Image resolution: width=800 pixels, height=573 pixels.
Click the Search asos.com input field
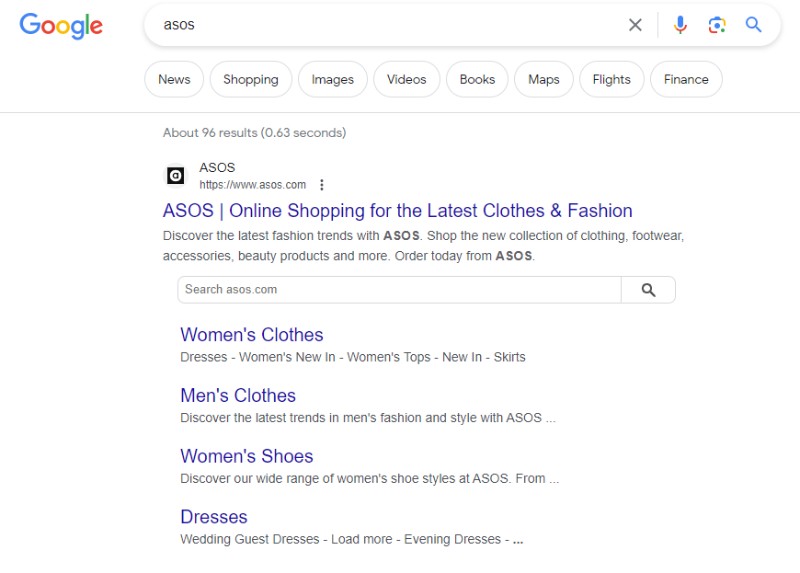point(399,290)
